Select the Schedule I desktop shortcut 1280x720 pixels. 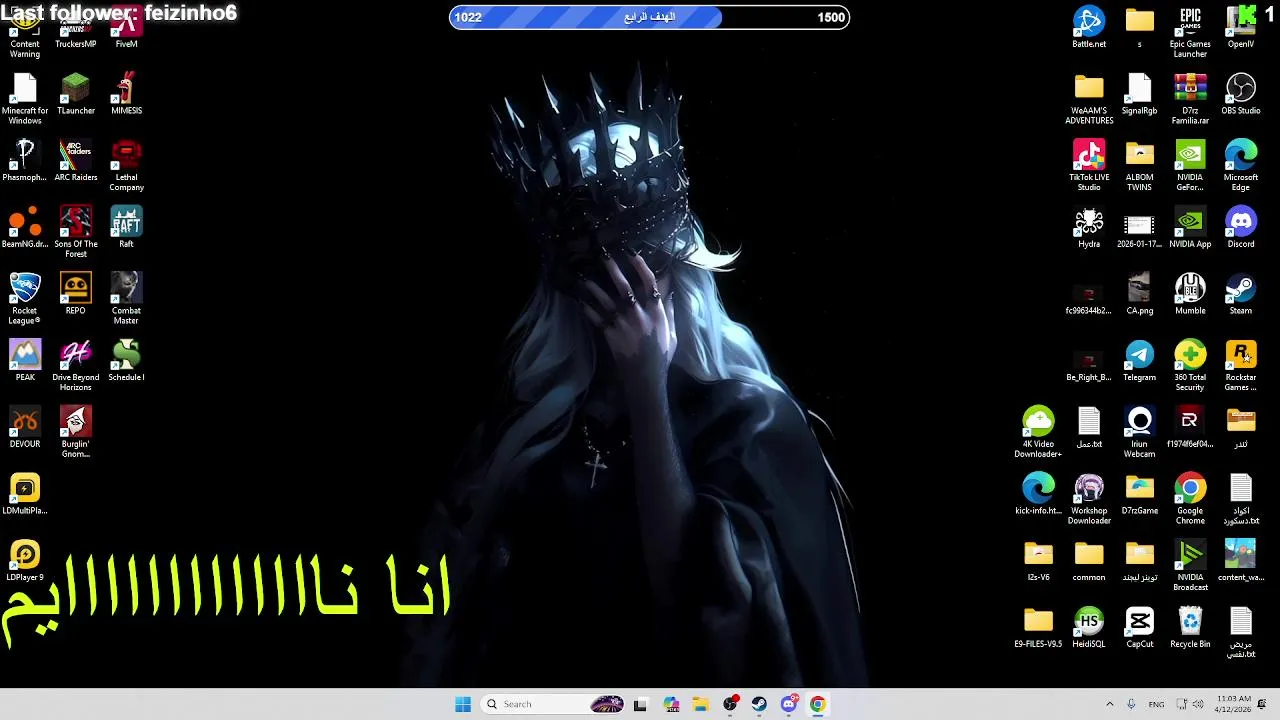pyautogui.click(x=126, y=361)
